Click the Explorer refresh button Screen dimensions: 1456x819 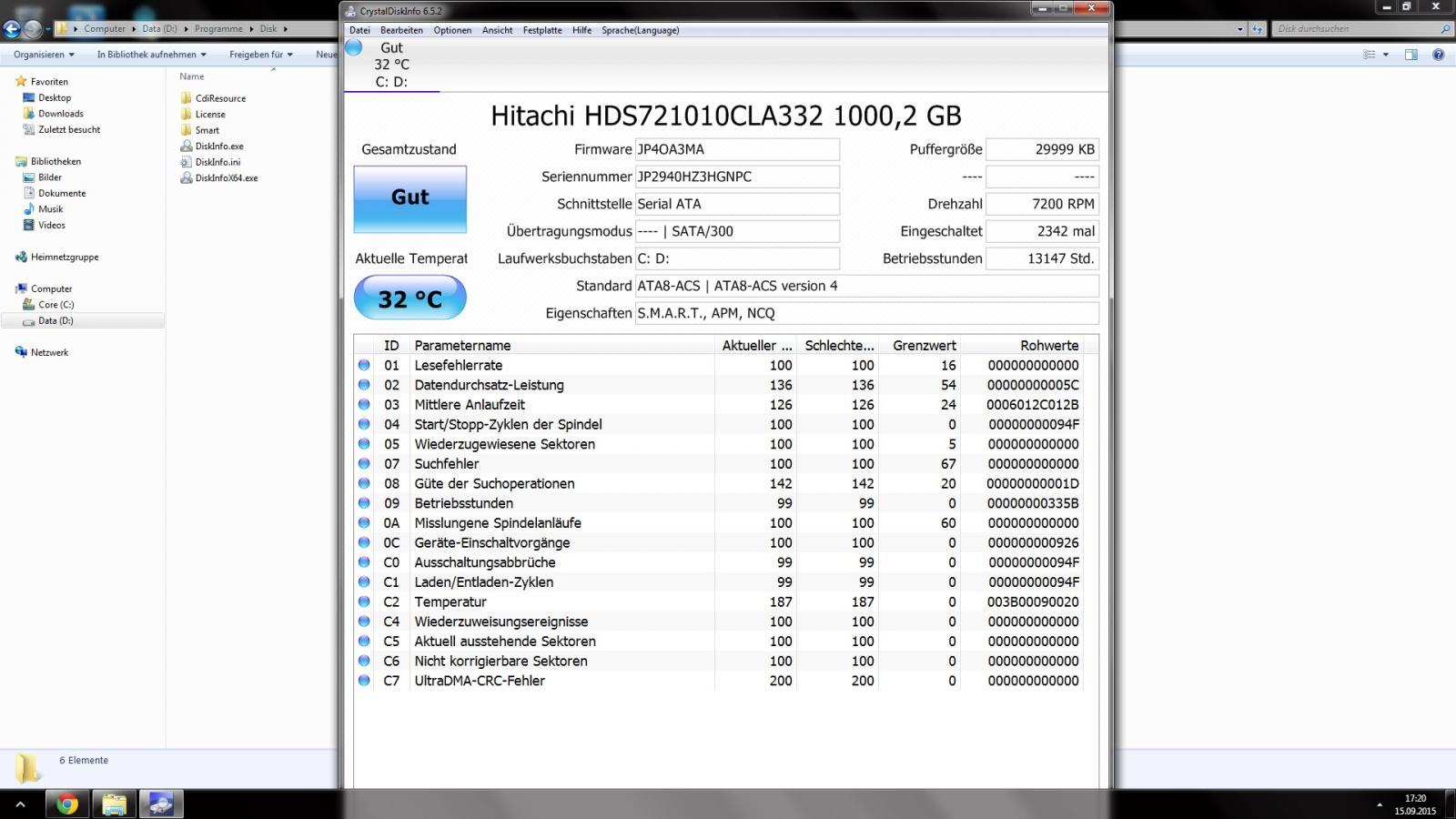click(1258, 29)
